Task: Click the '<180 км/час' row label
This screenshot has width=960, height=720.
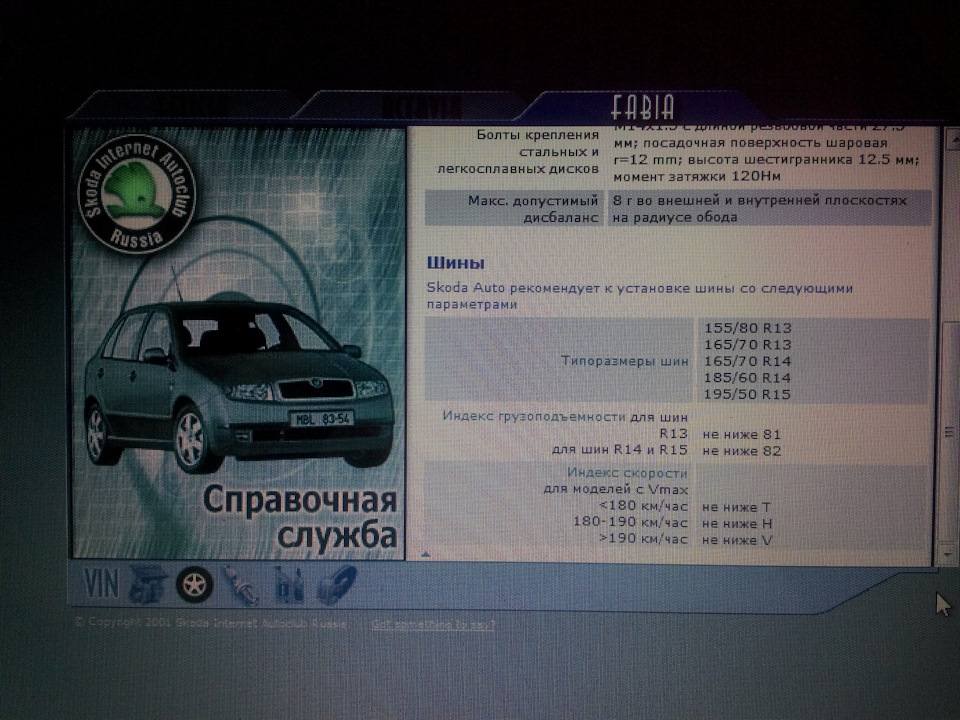Action: (643, 506)
